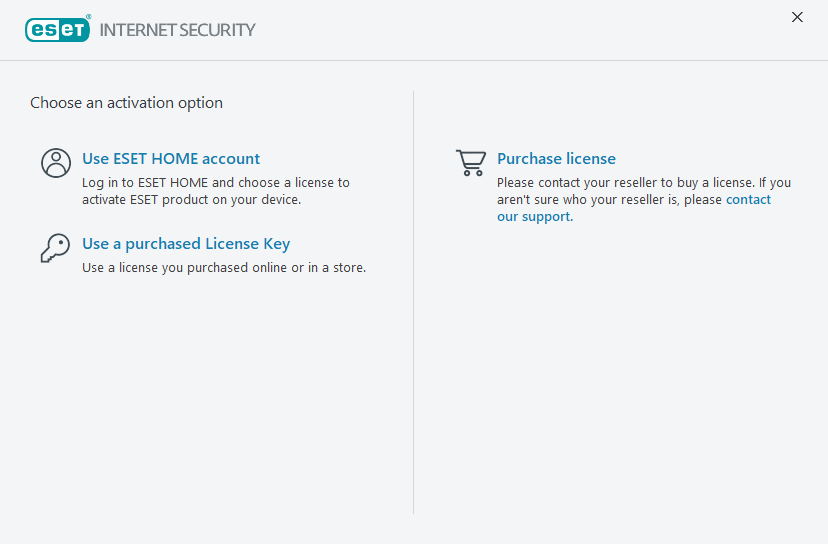Click the registered trademark symbol by ESET logo
This screenshot has height=544, width=828.
click(x=89, y=17)
